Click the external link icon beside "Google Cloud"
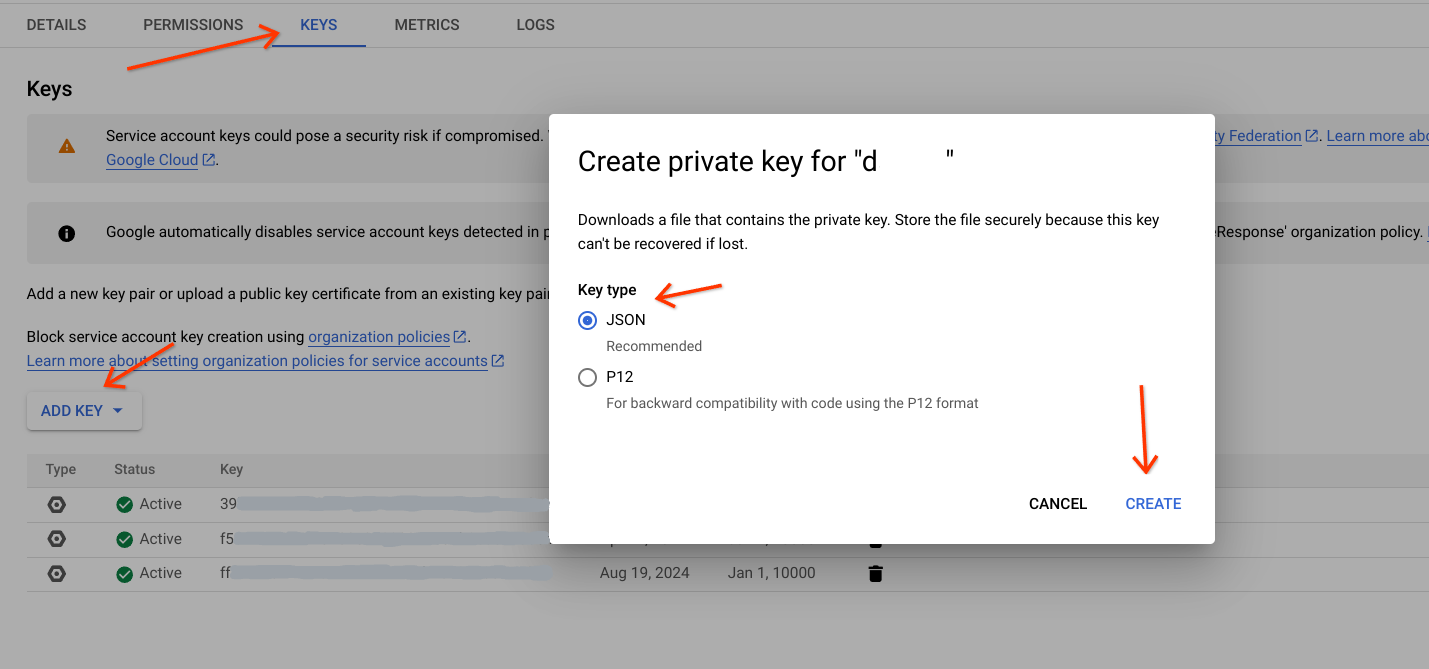Viewport: 1429px width, 669px height. click(208, 160)
